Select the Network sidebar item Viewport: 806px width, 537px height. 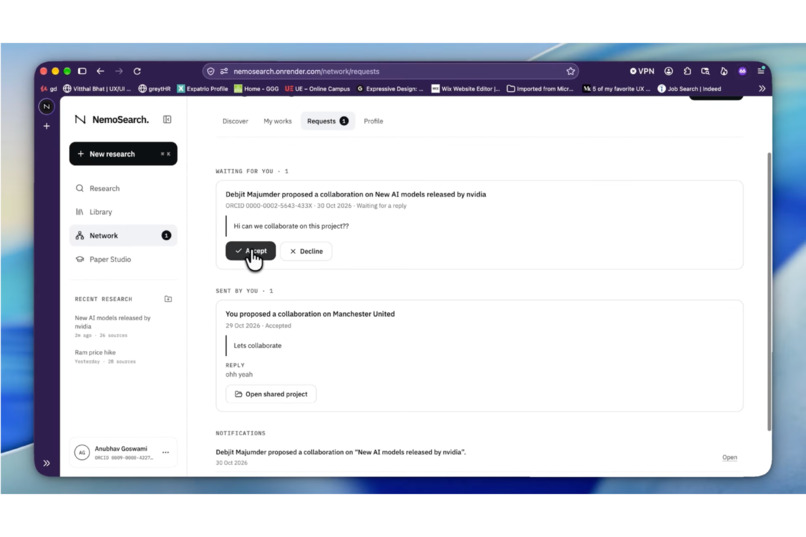click(x=123, y=235)
